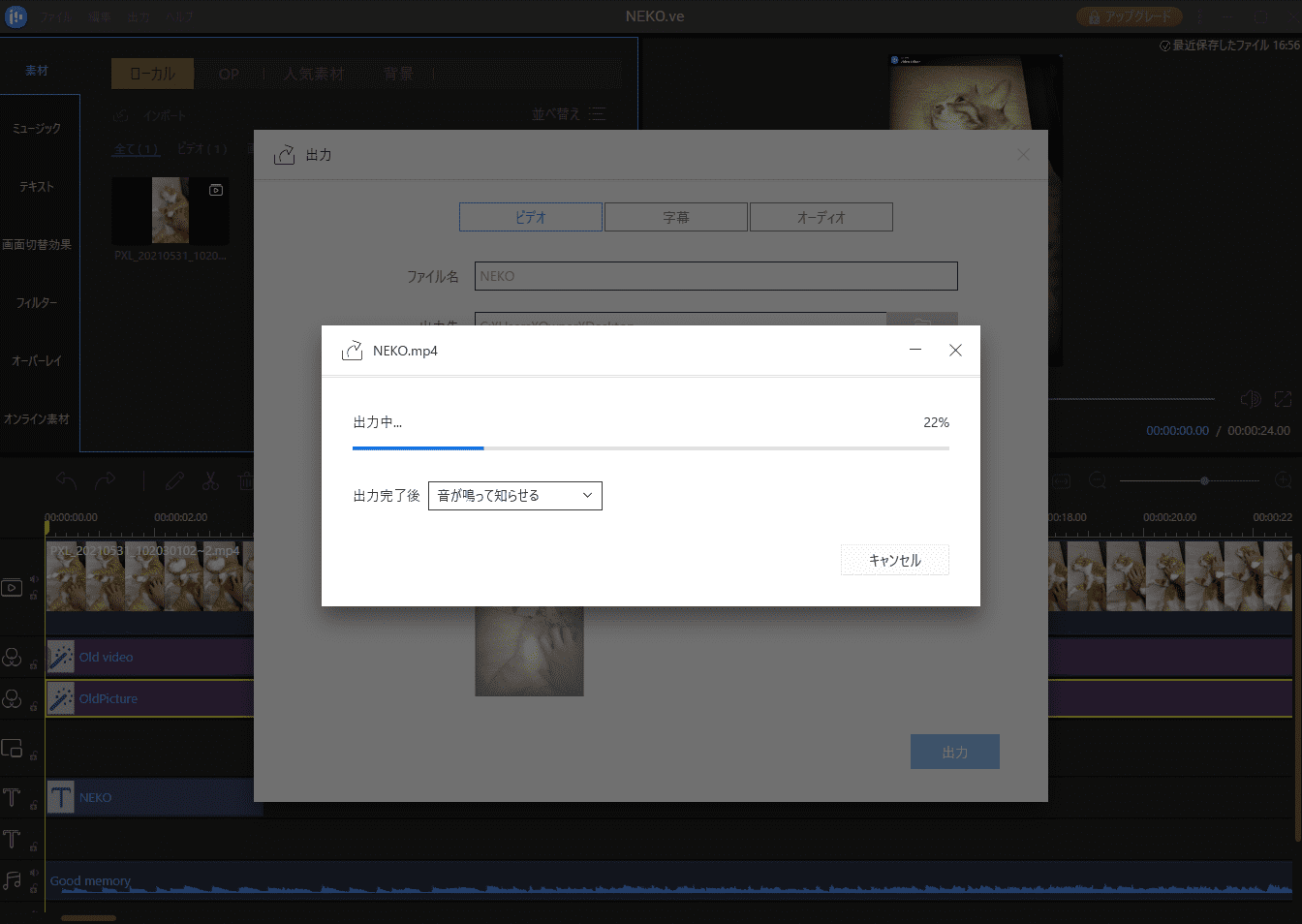Viewport: 1302px width, 924px height.
Task: Click the app logo icon
Action: tap(15, 16)
